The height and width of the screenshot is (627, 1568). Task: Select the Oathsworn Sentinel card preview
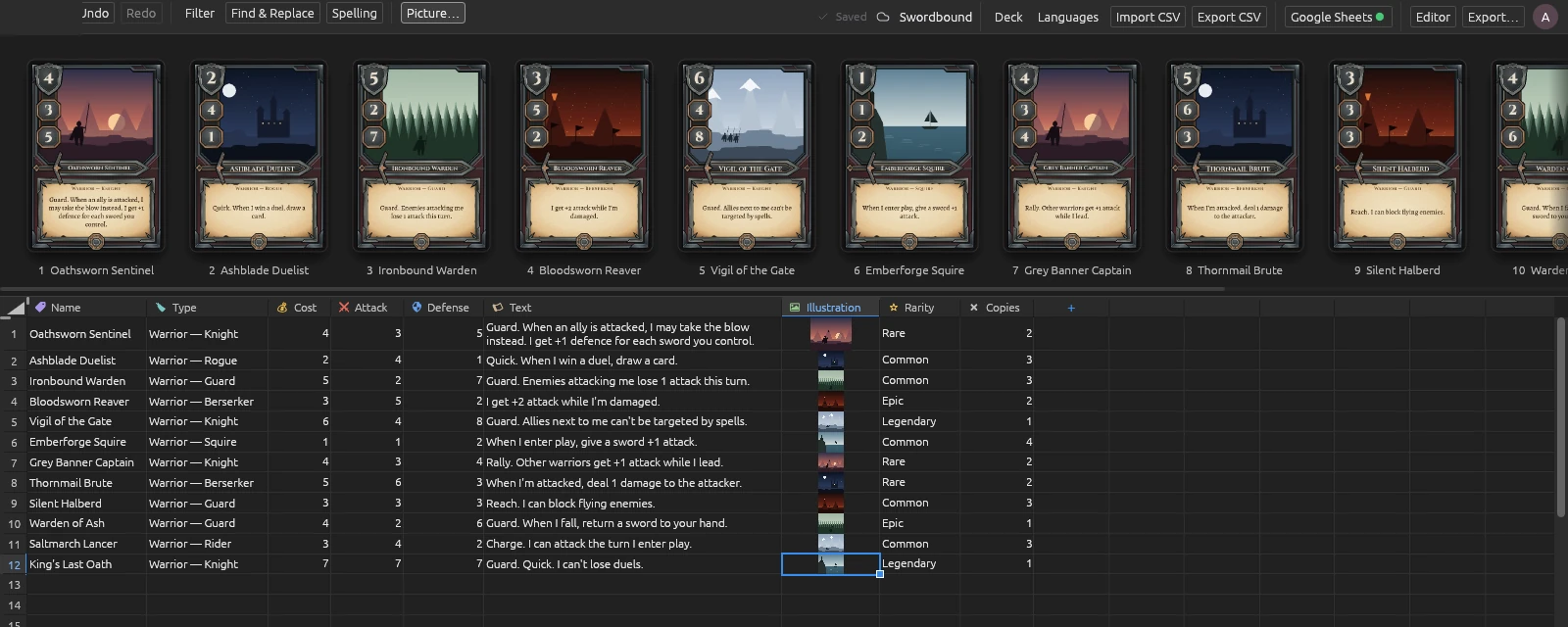(x=96, y=157)
